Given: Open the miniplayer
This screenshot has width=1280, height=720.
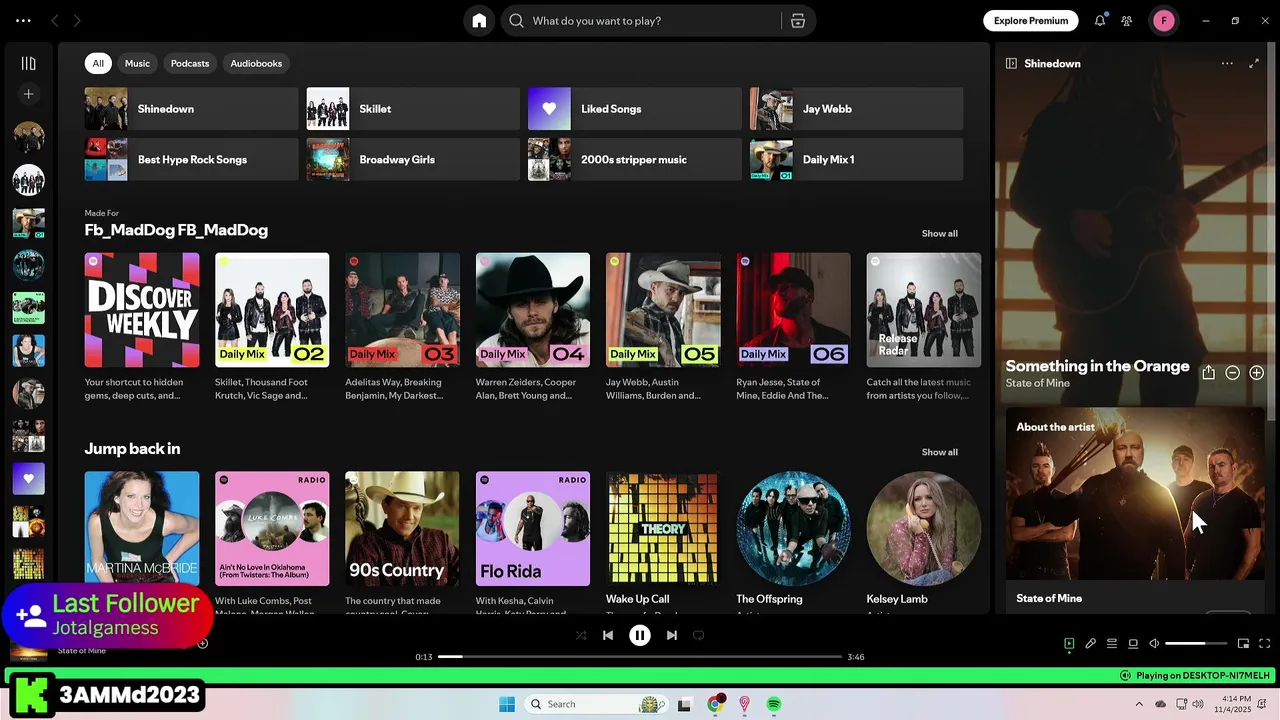Looking at the screenshot, I should click(1243, 644).
